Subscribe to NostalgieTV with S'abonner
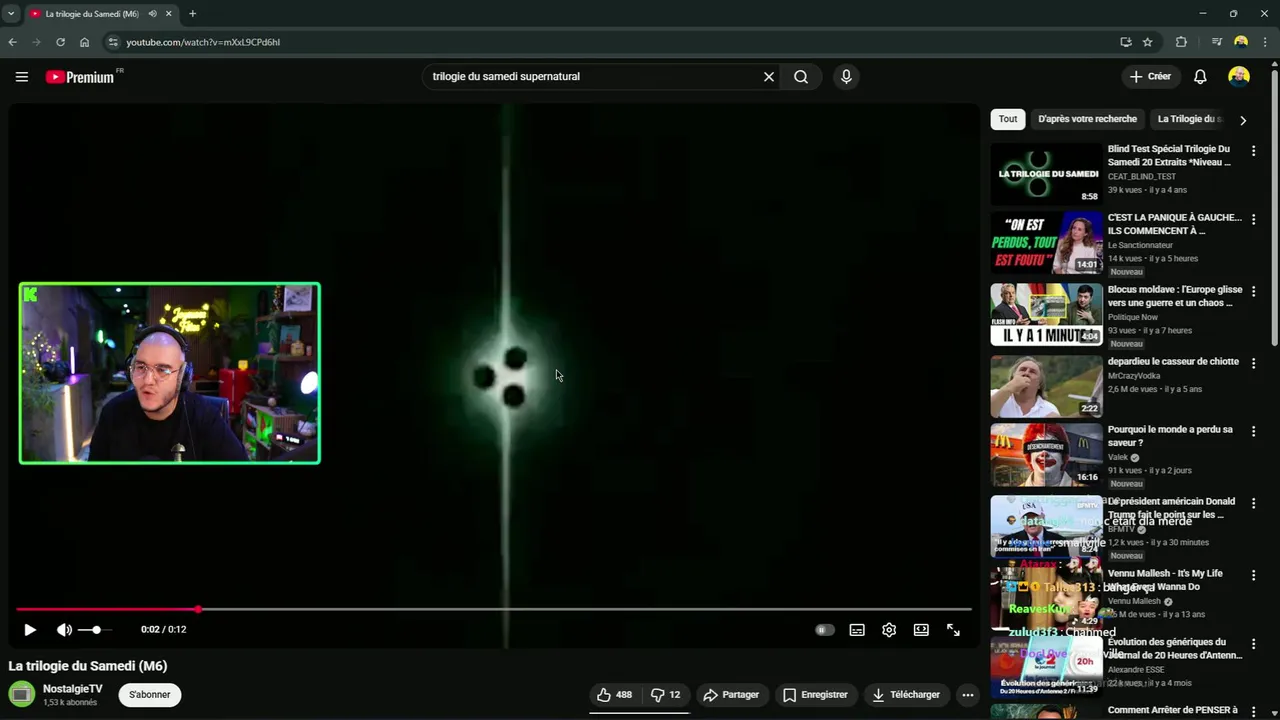This screenshot has width=1280, height=720. coord(150,694)
